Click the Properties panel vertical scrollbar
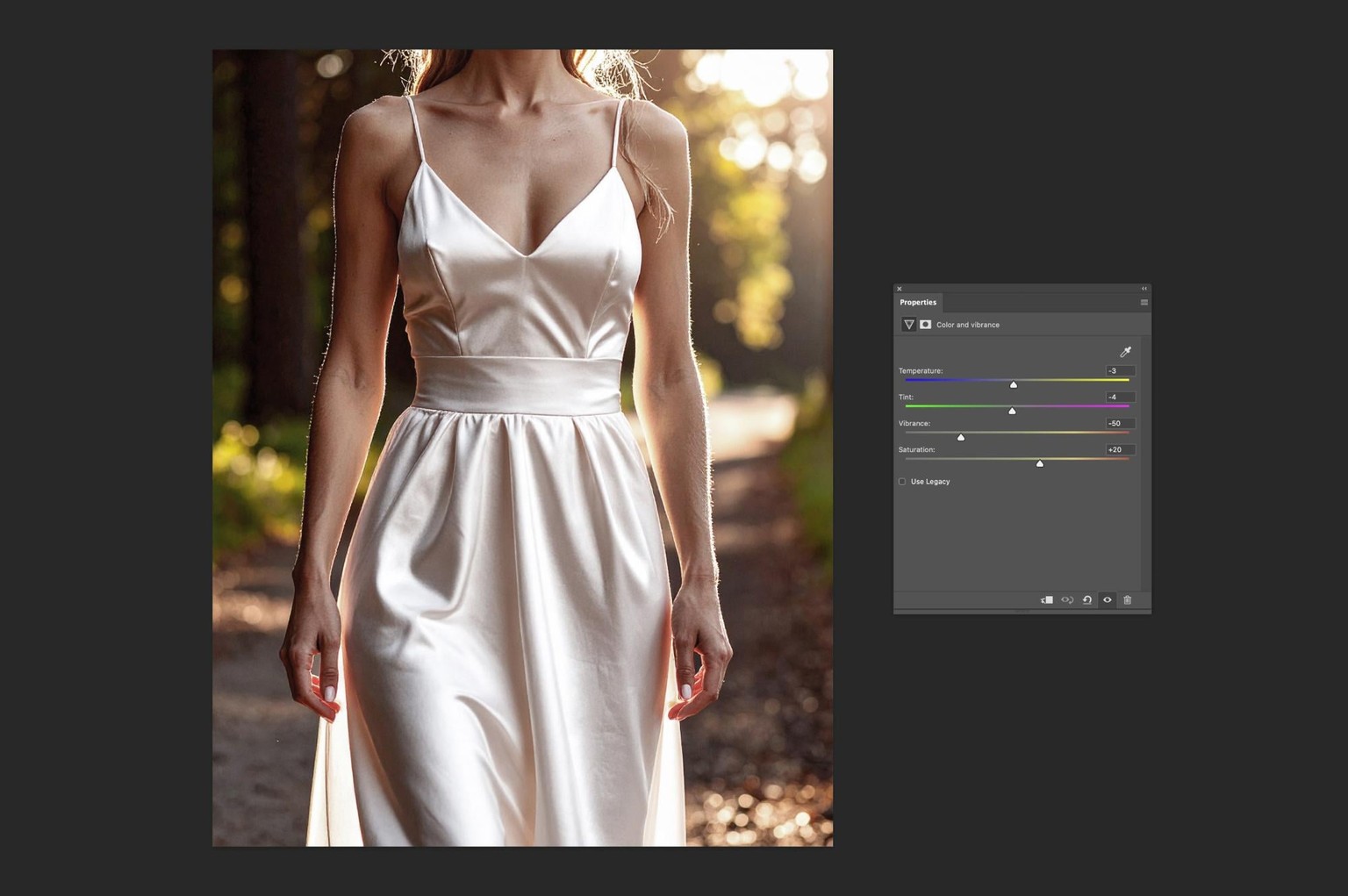Image resolution: width=1348 pixels, height=896 pixels. click(x=1145, y=463)
